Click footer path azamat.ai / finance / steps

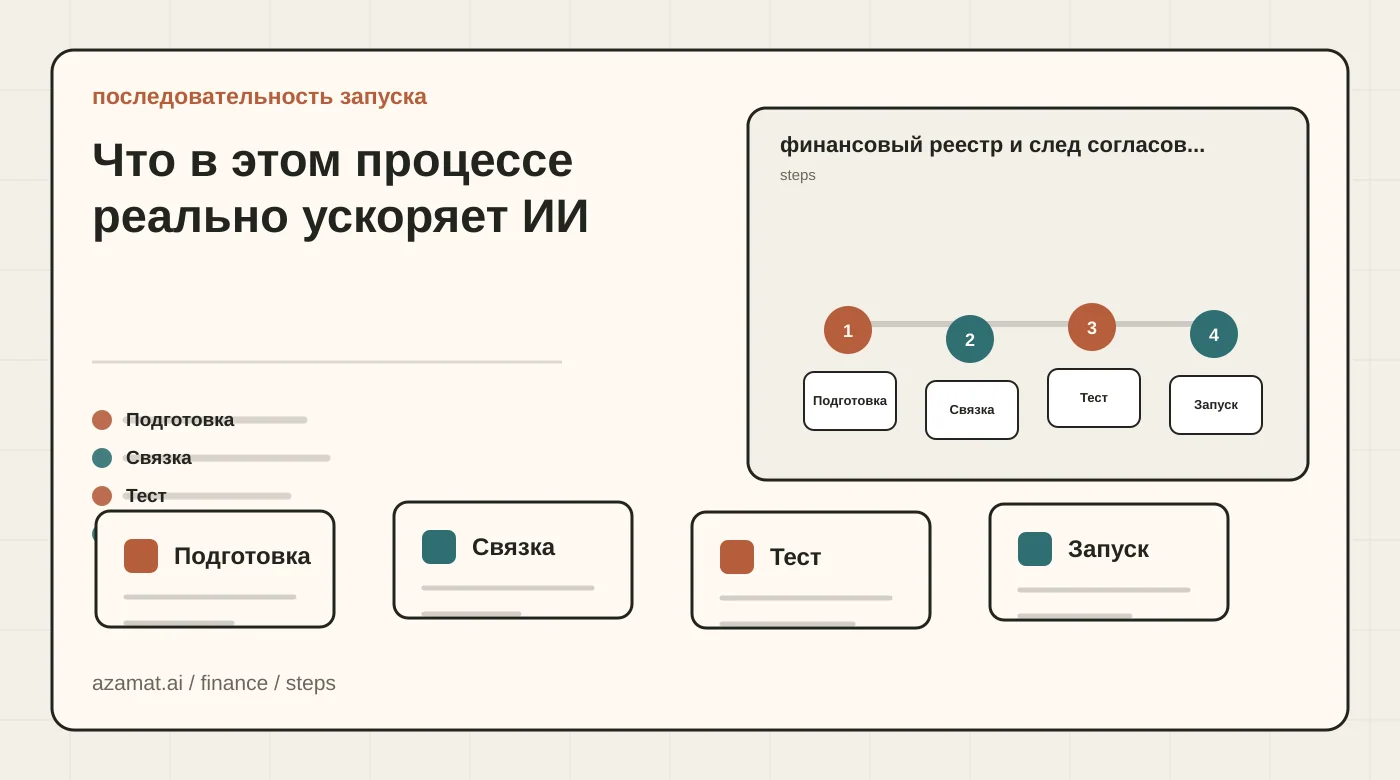214,683
